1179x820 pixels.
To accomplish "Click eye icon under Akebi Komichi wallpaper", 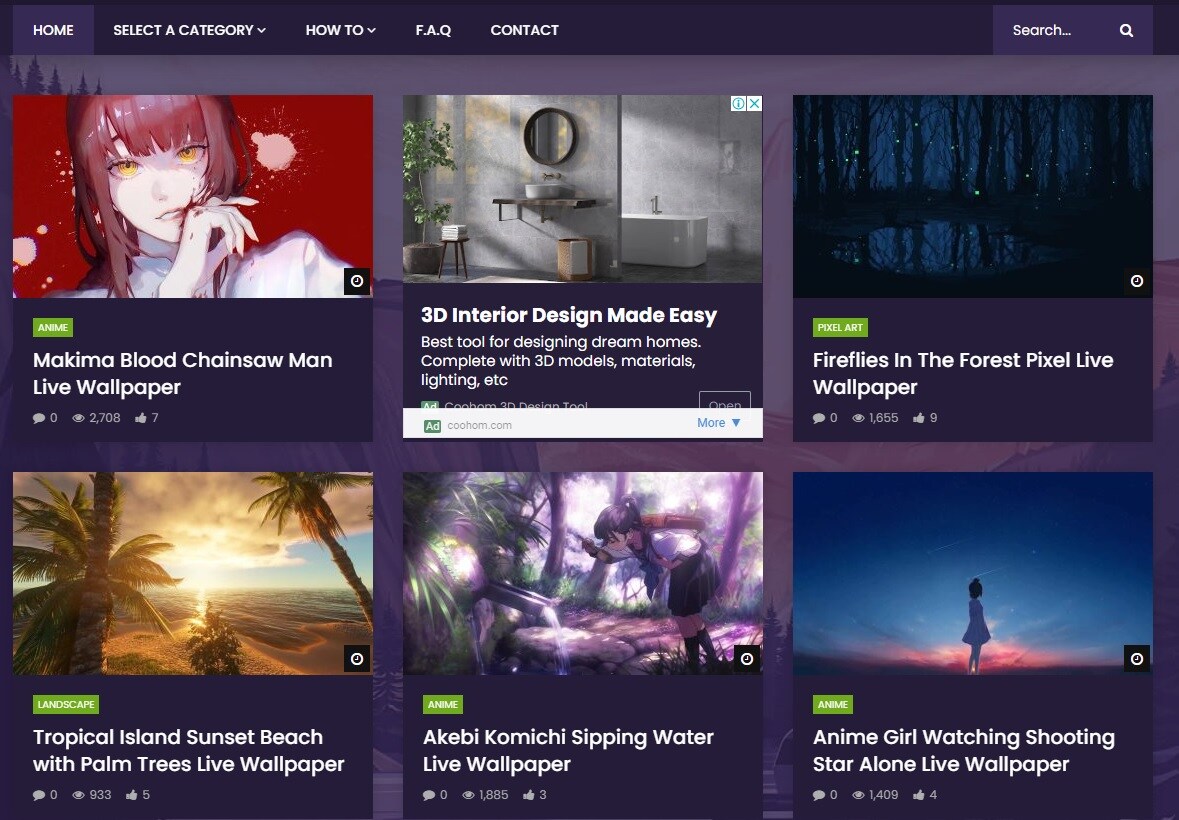I will (468, 795).
